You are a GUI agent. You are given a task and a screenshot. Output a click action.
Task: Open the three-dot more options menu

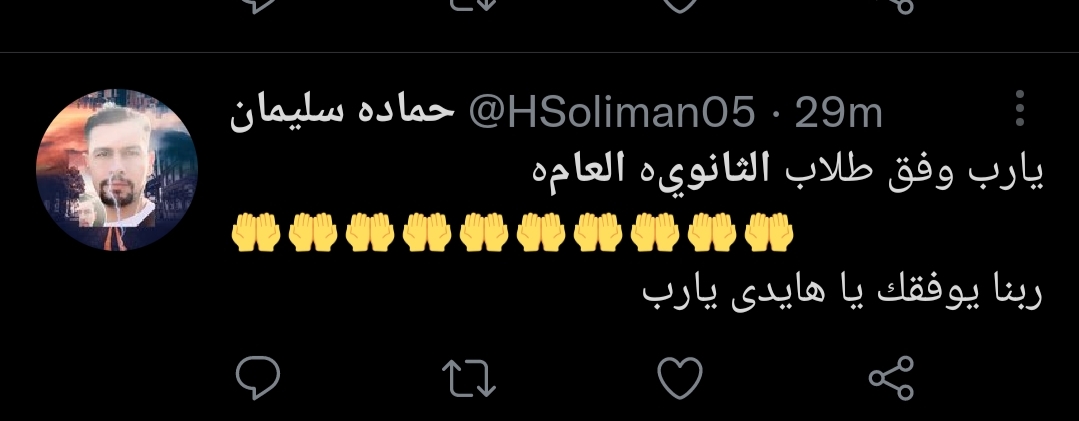pos(1020,108)
